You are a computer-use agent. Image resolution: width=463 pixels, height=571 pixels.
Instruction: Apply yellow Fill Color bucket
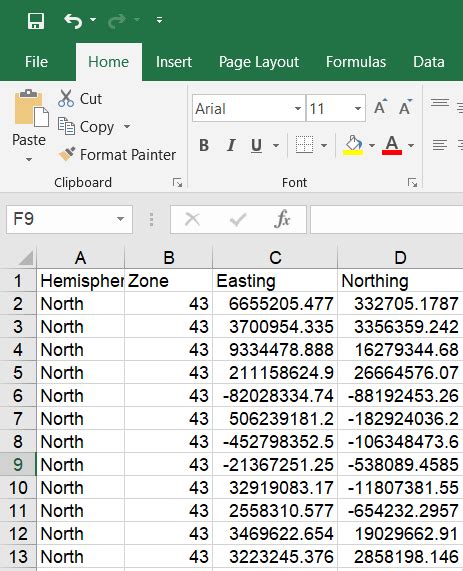click(x=353, y=145)
